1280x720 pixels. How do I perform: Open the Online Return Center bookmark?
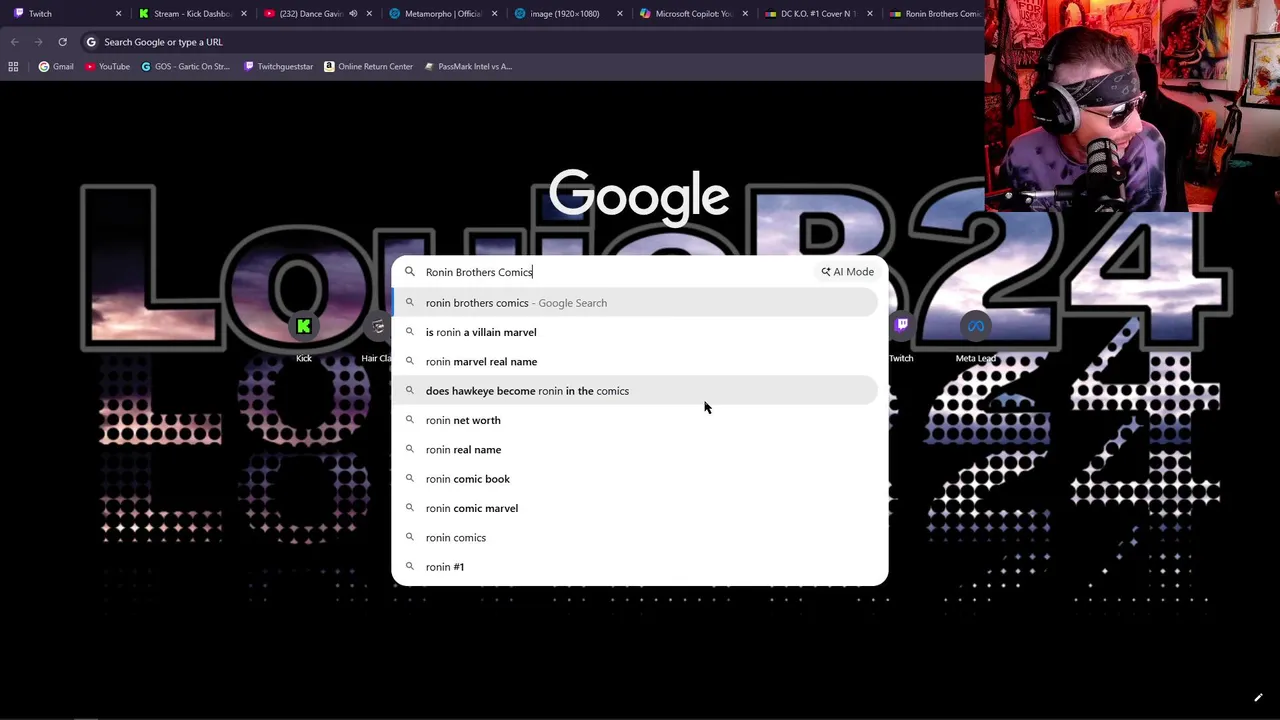click(368, 67)
